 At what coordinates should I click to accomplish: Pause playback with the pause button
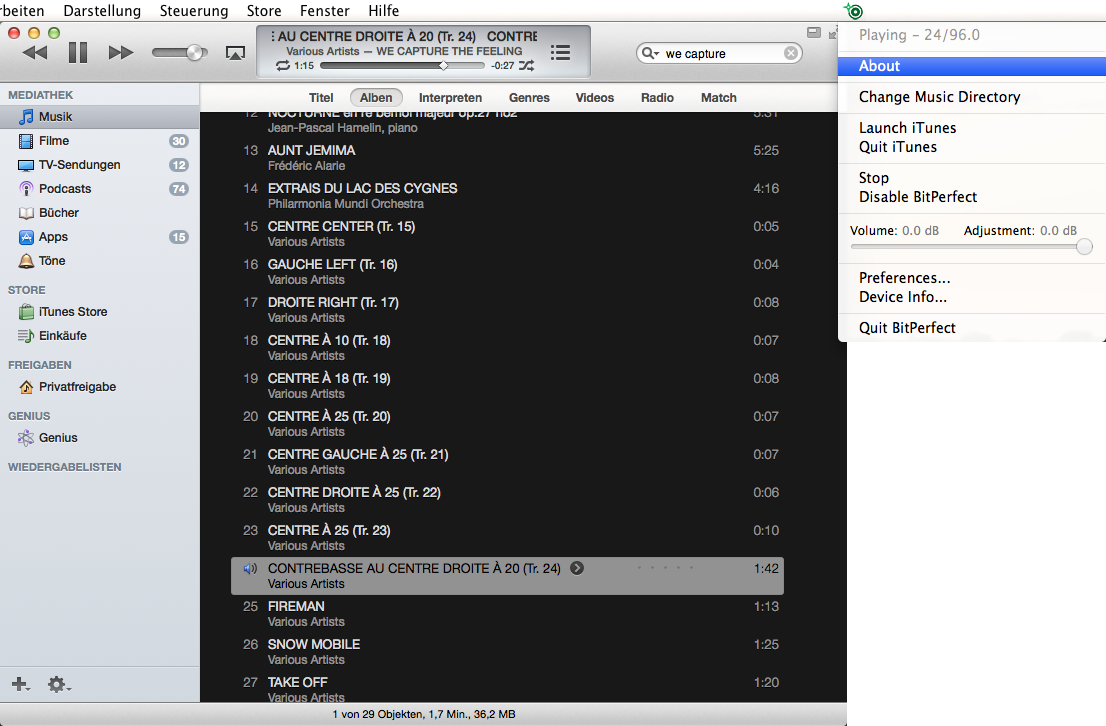point(78,52)
